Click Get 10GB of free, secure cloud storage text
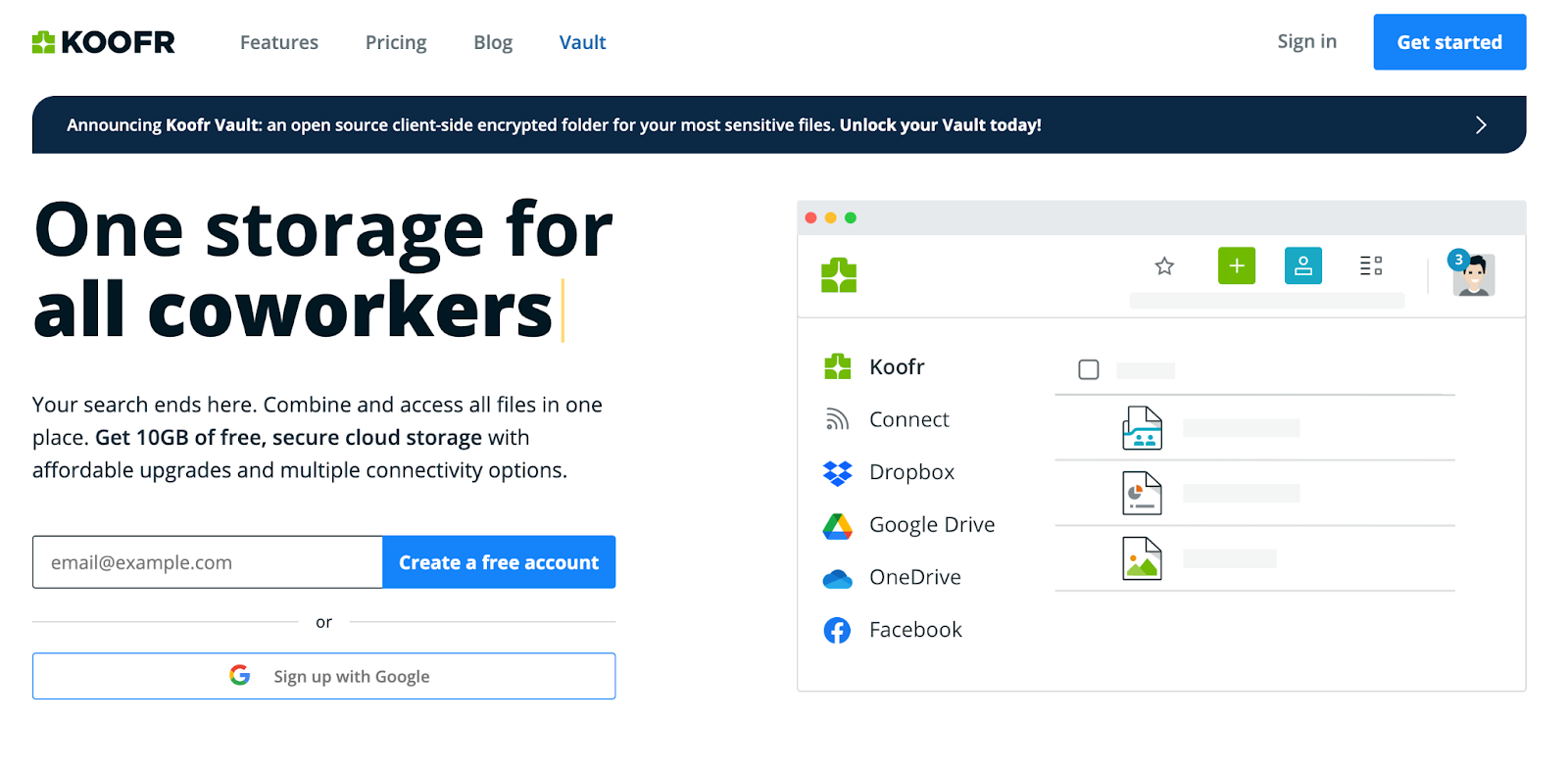1568x768 pixels. click(x=288, y=437)
